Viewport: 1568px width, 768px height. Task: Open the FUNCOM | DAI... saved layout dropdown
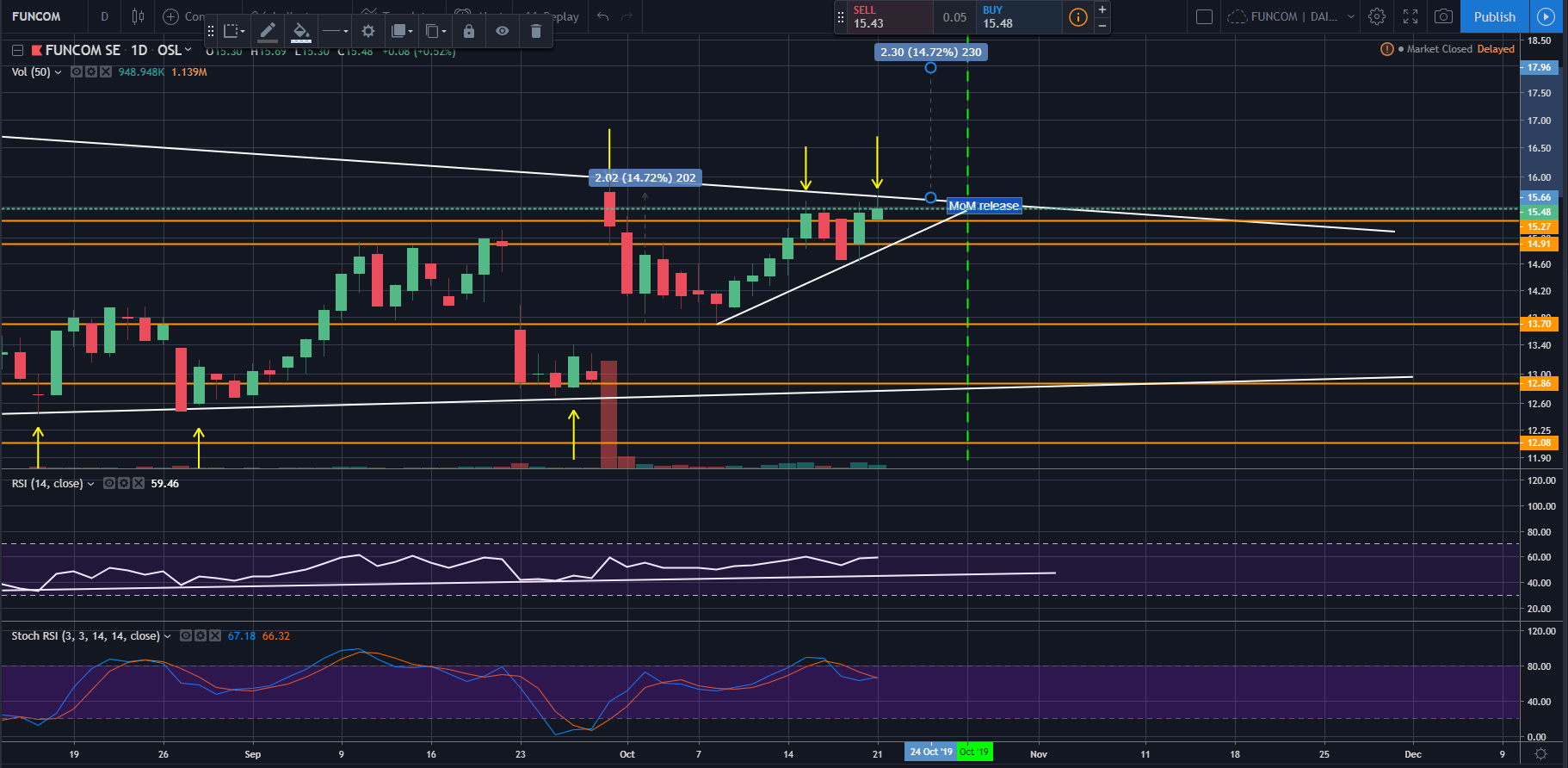[1290, 16]
